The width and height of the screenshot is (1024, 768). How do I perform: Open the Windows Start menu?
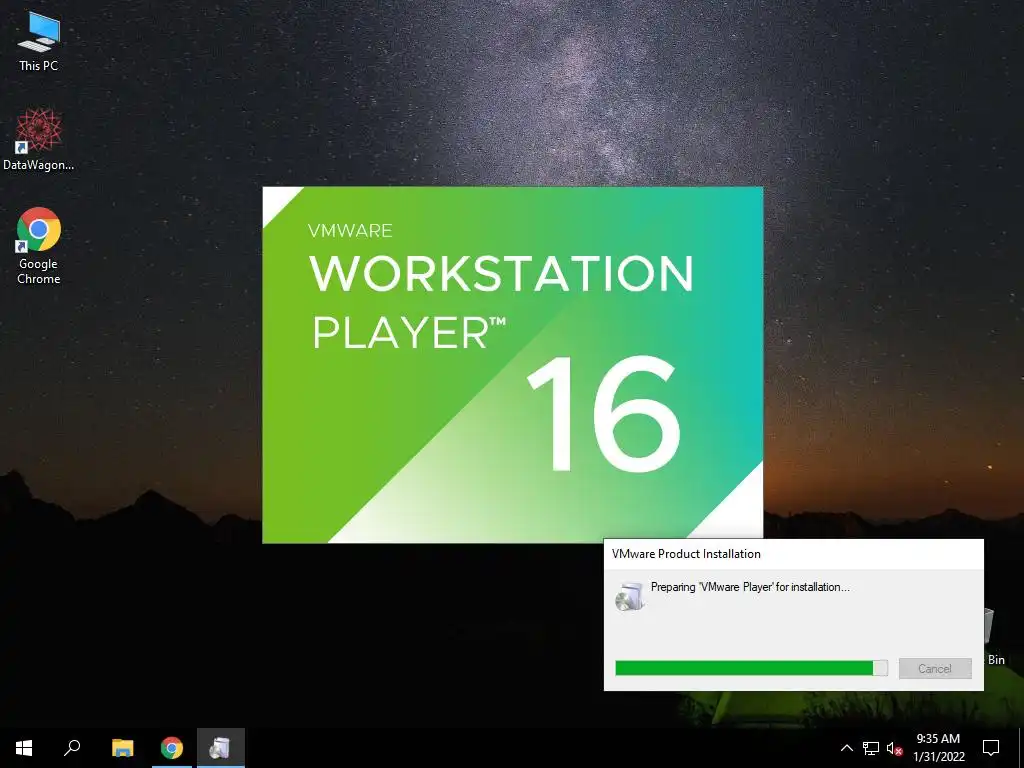coord(24,748)
